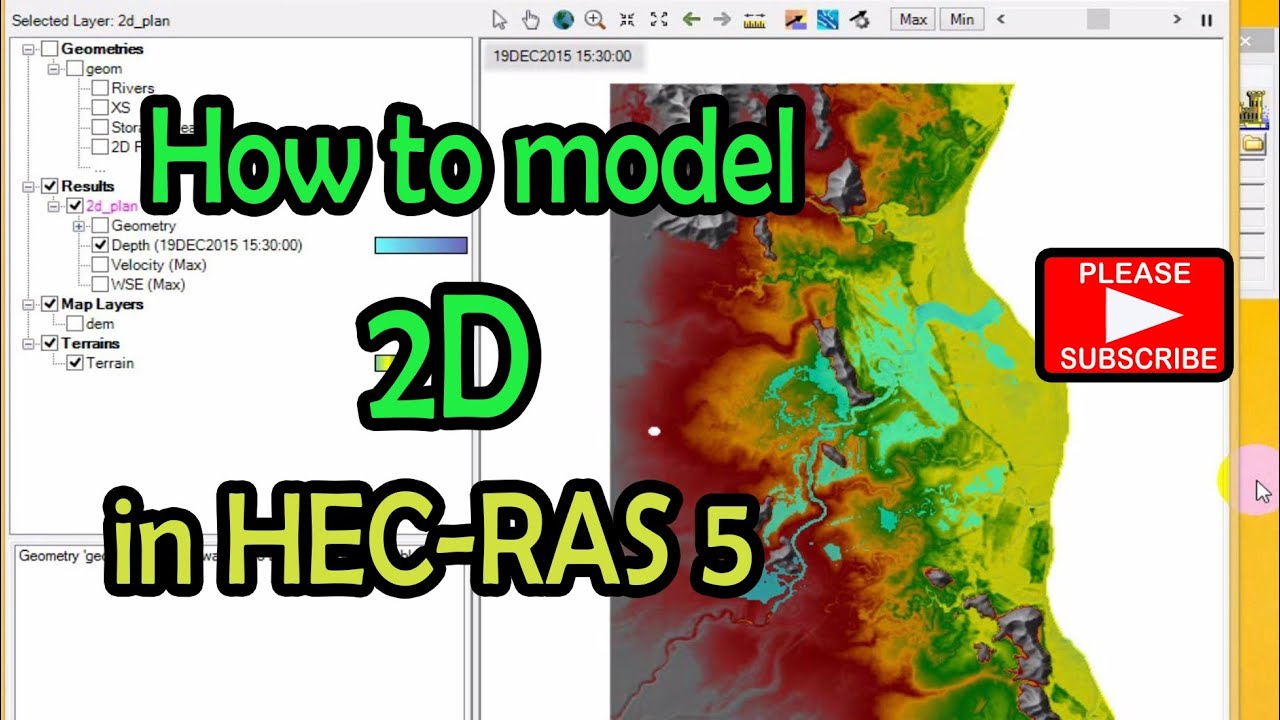Screen dimensions: 1280x720
Task: Click the blue particle tracing icon
Action: click(x=827, y=19)
